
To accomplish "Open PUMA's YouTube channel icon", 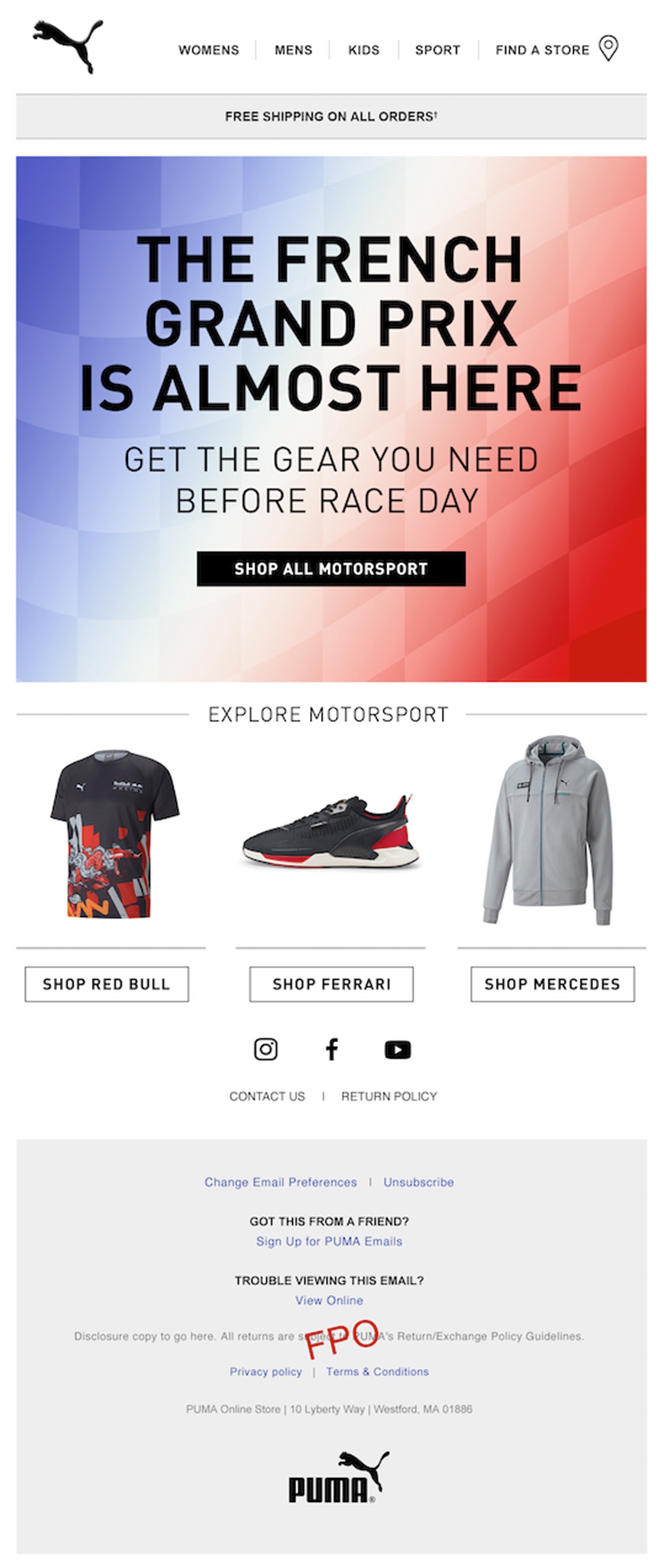I will (x=397, y=1049).
